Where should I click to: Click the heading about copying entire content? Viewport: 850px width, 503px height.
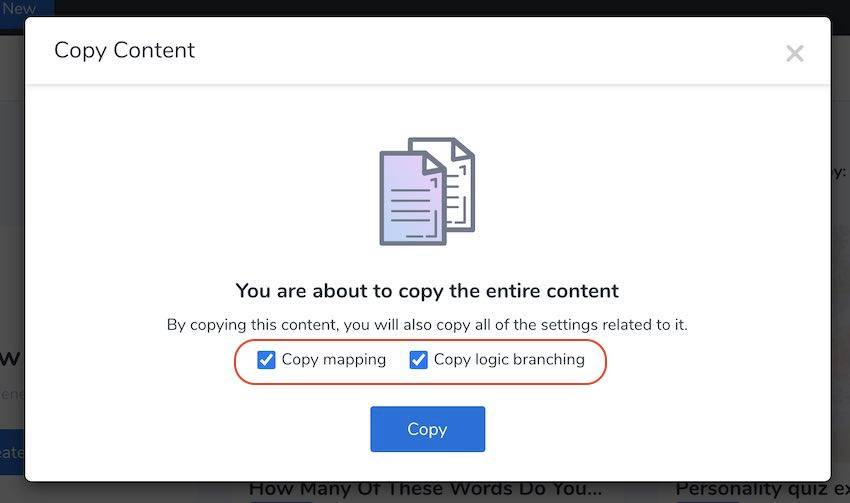coord(427,291)
